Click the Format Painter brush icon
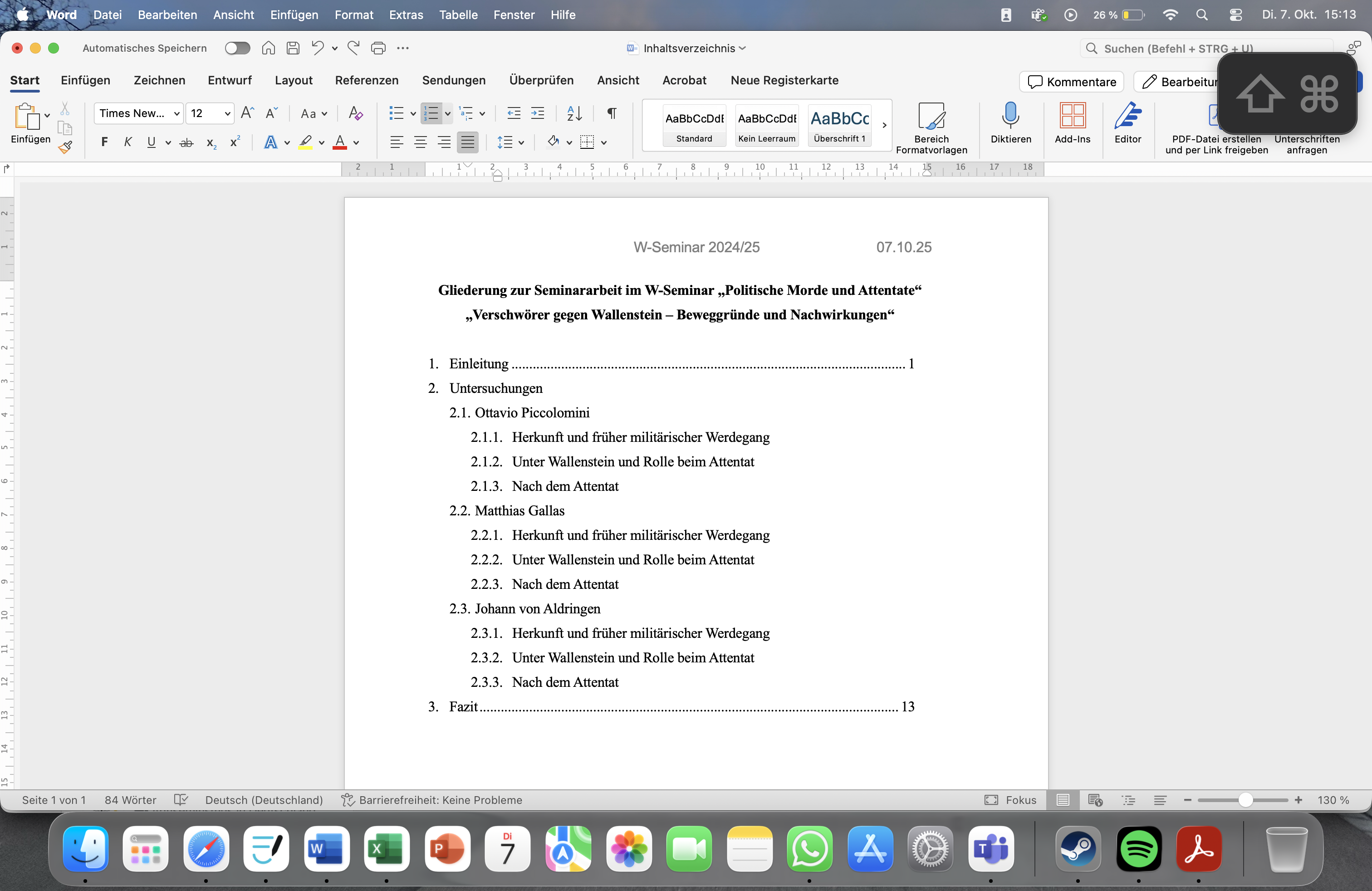The width and height of the screenshot is (1372, 891). pos(65,147)
